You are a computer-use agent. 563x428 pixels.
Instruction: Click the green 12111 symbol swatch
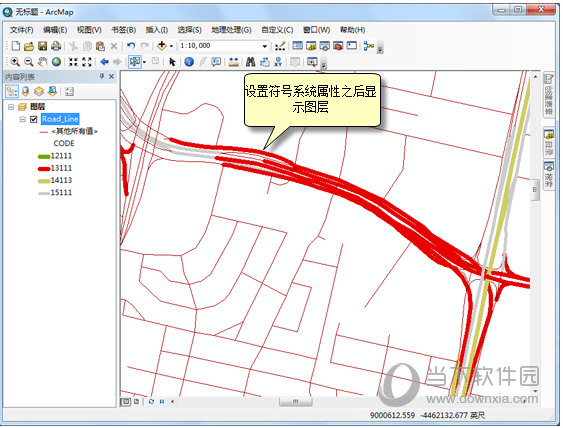[x=44, y=156]
